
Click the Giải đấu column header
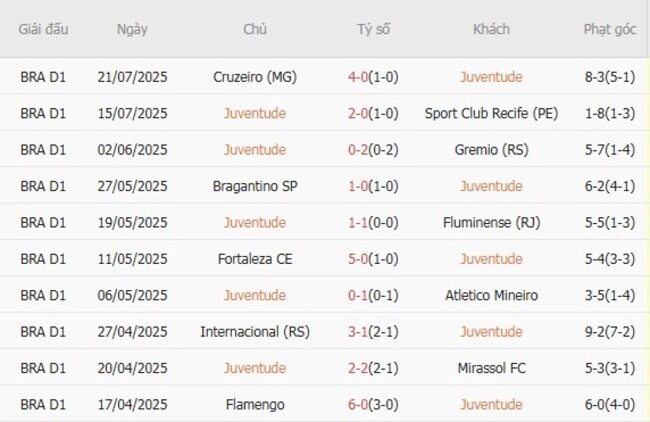(x=43, y=29)
